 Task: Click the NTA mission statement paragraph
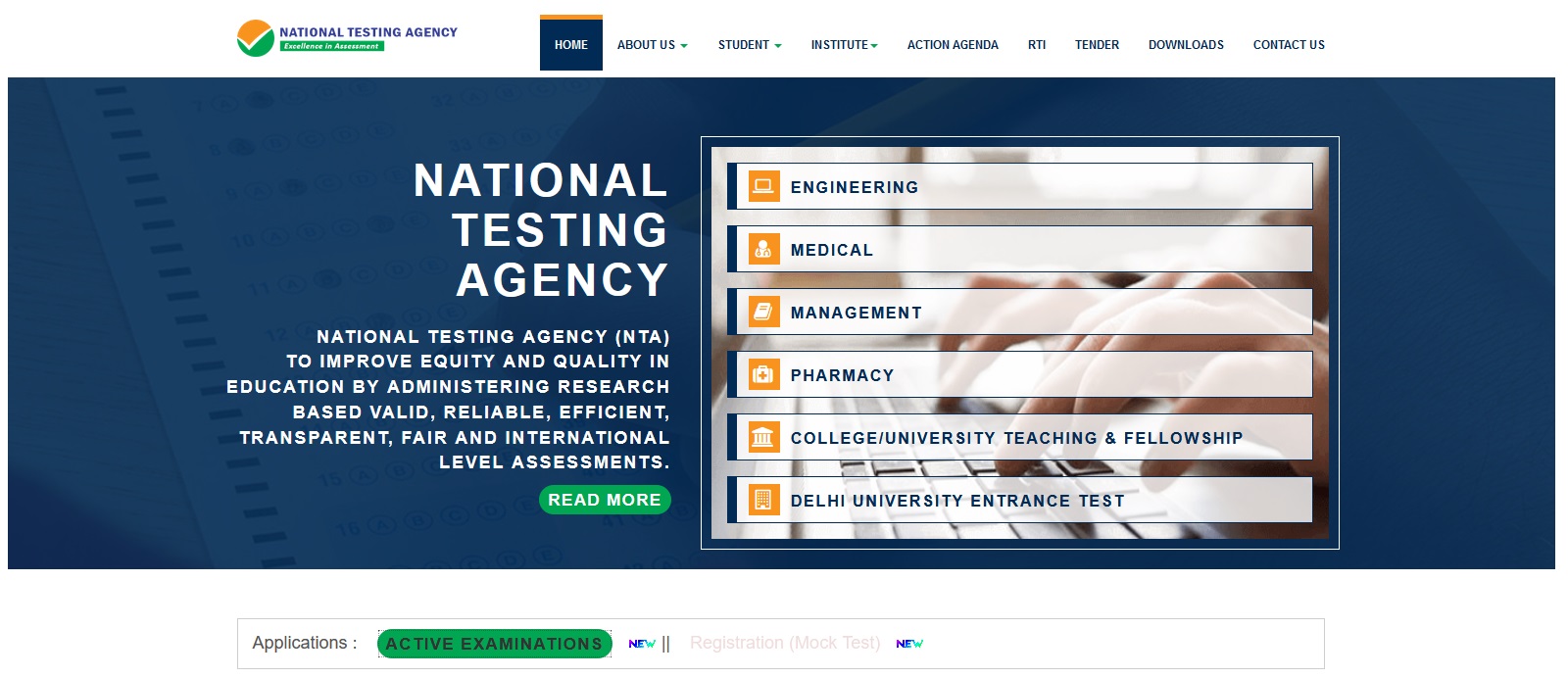tap(449, 400)
